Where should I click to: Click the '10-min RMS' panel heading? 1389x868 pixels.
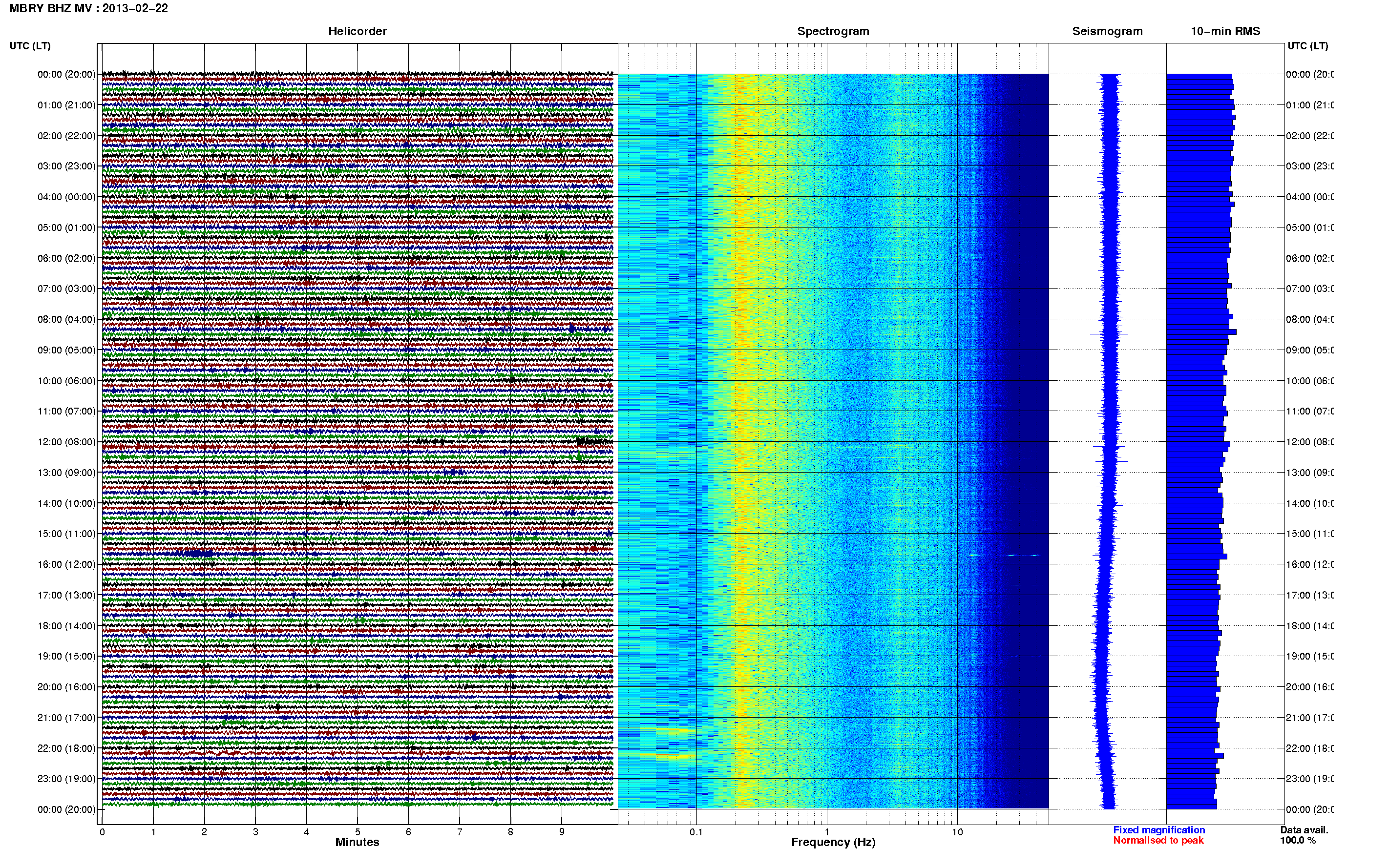pos(1225,31)
